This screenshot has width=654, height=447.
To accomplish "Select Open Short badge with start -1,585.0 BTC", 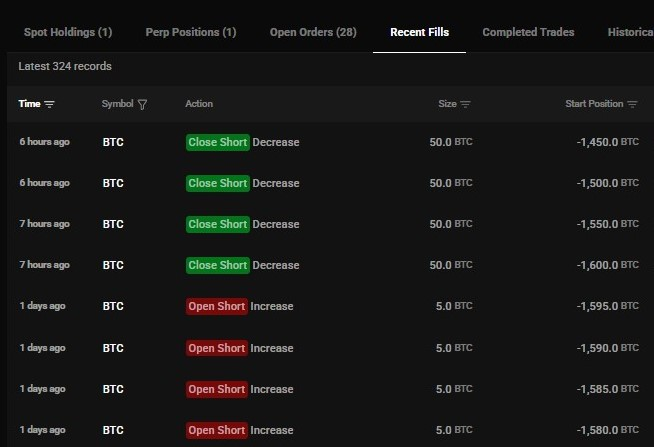I will (217, 389).
